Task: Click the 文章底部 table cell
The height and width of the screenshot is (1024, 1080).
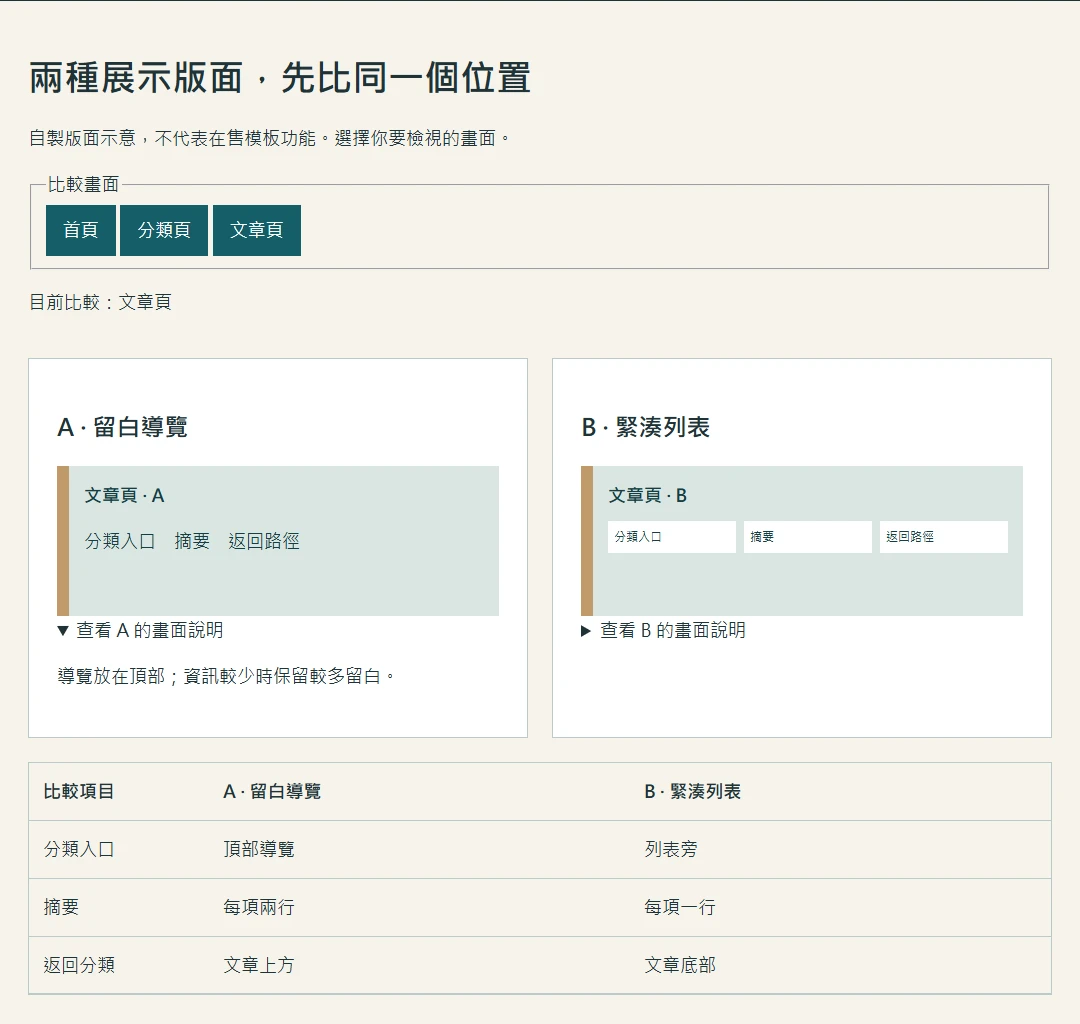Action: pos(680,965)
